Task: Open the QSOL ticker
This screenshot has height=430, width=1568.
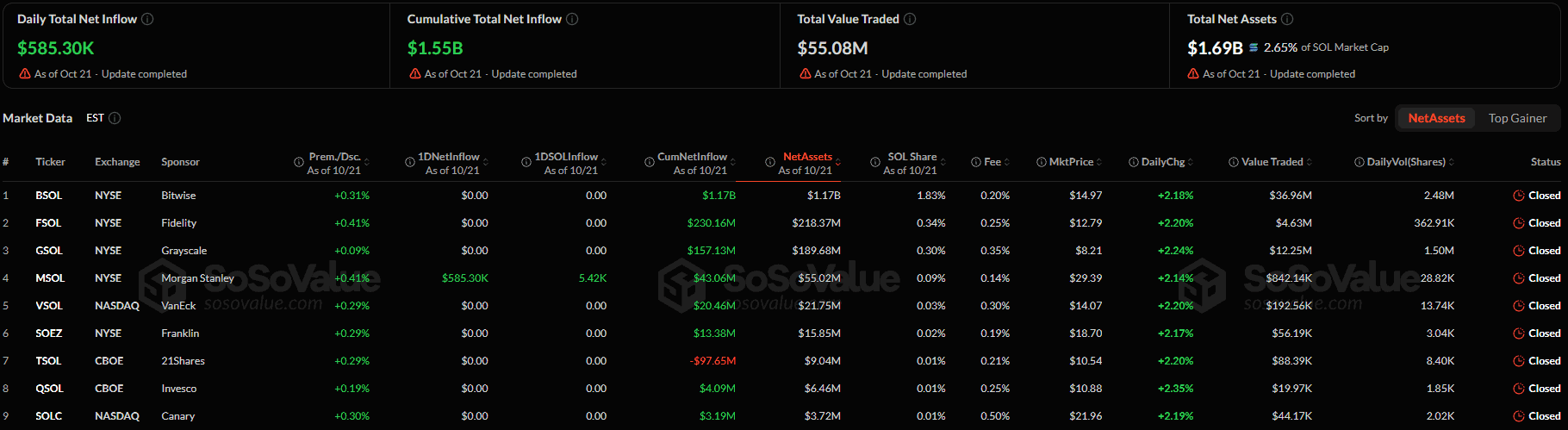Action: coord(49,389)
